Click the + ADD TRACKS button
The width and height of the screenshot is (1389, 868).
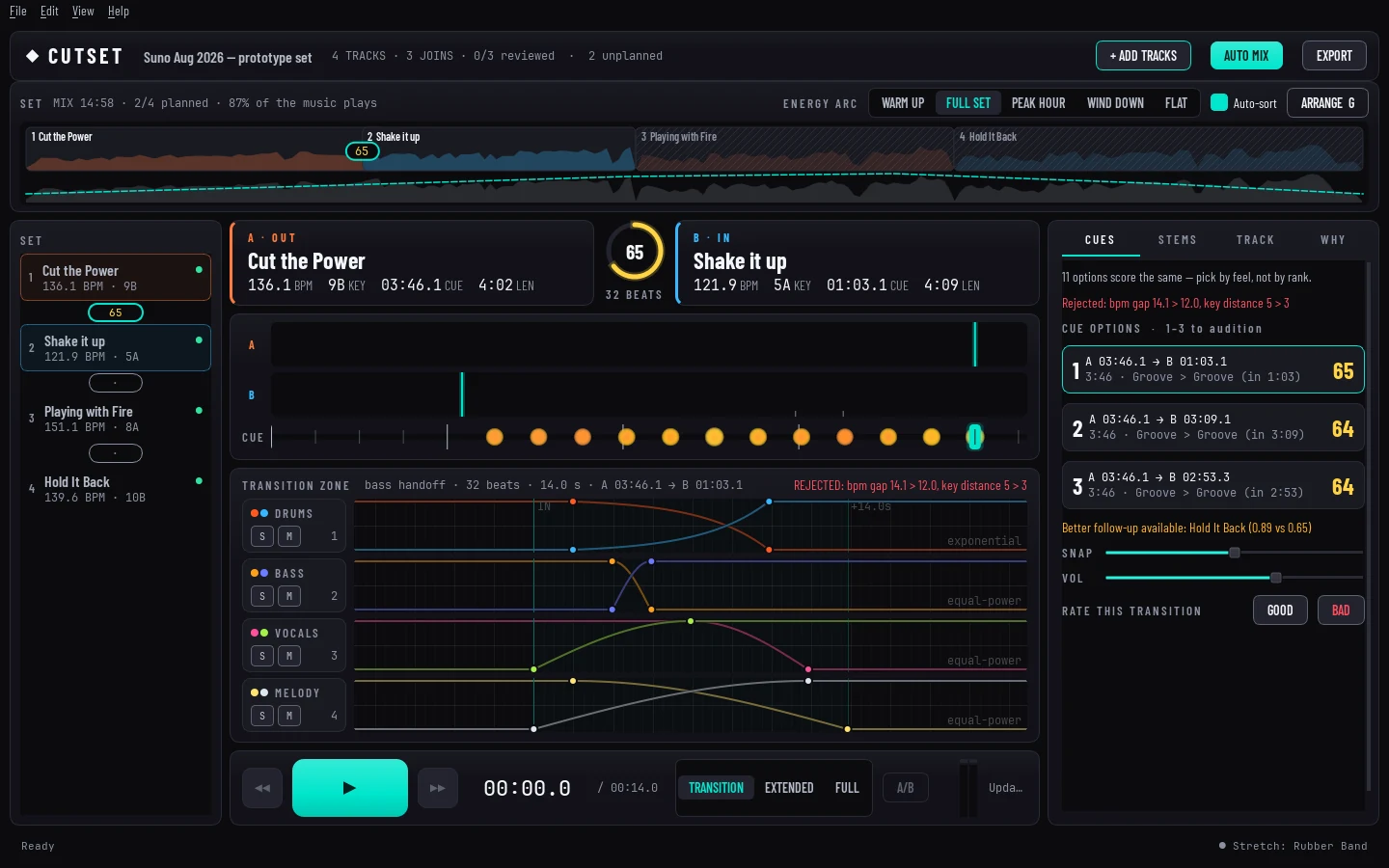(1143, 56)
